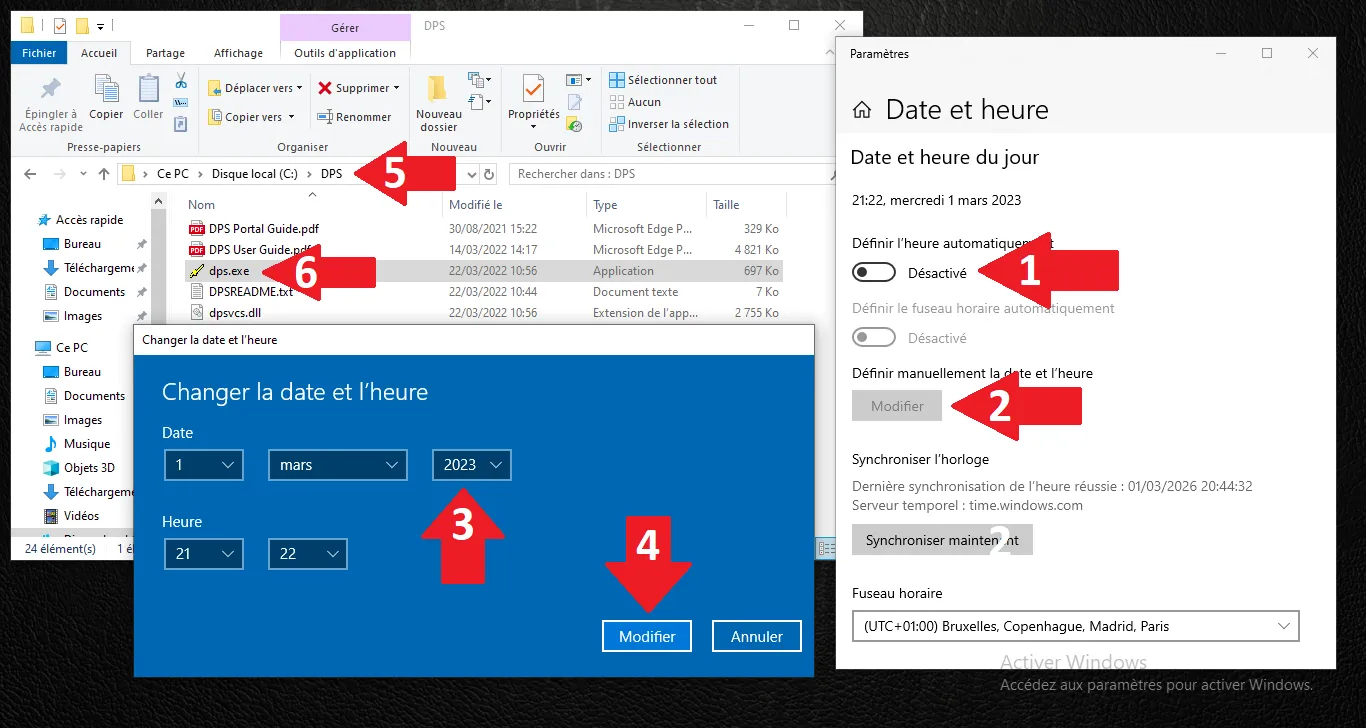Click the Nouveau dossier folder icon
The width and height of the screenshot is (1366, 728).
438,91
